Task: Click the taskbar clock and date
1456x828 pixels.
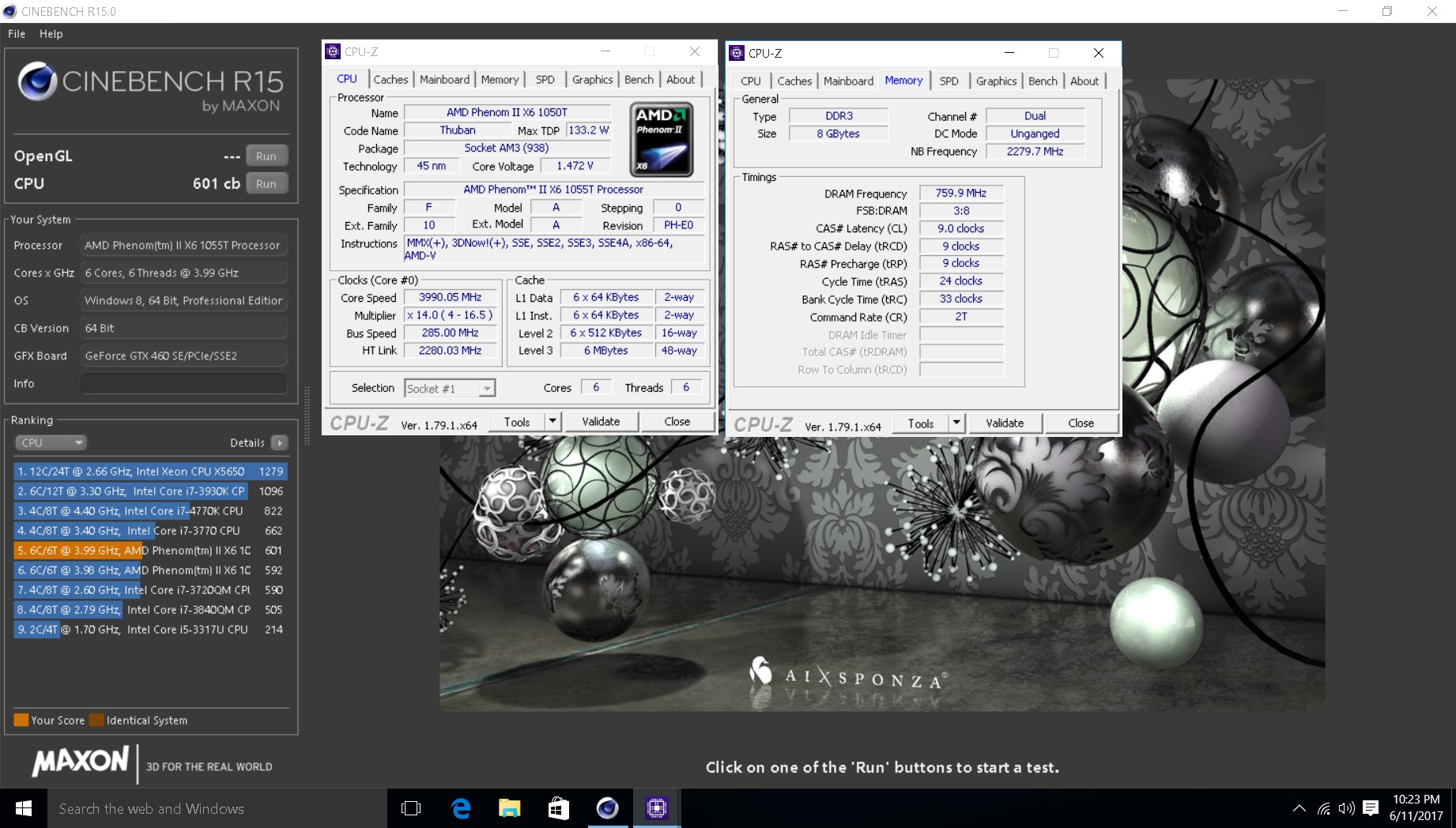Action: pos(1416,807)
